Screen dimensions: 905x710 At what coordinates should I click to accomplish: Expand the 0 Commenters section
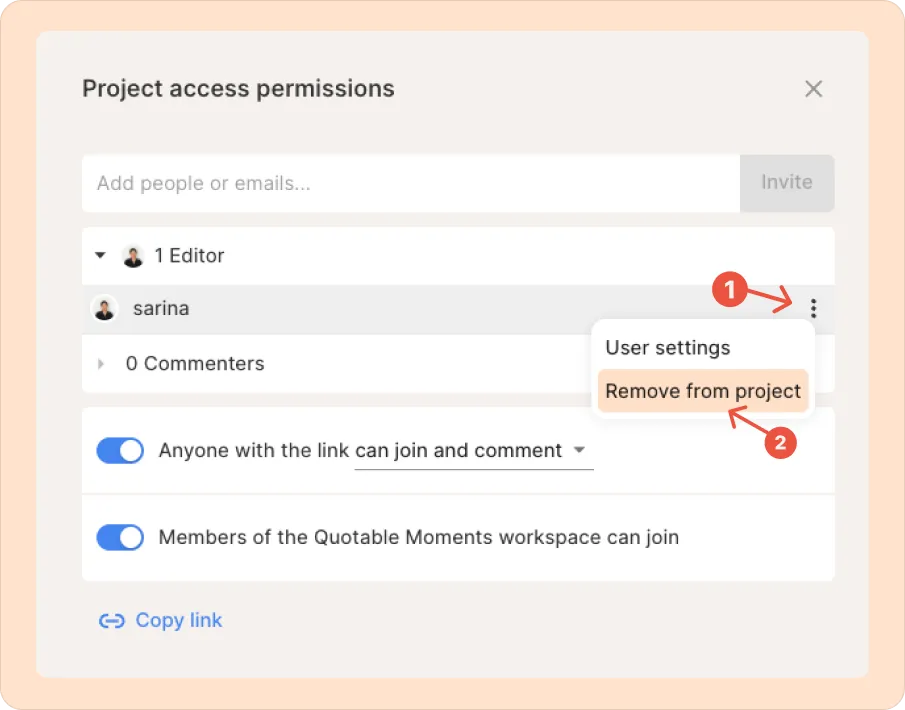click(100, 364)
